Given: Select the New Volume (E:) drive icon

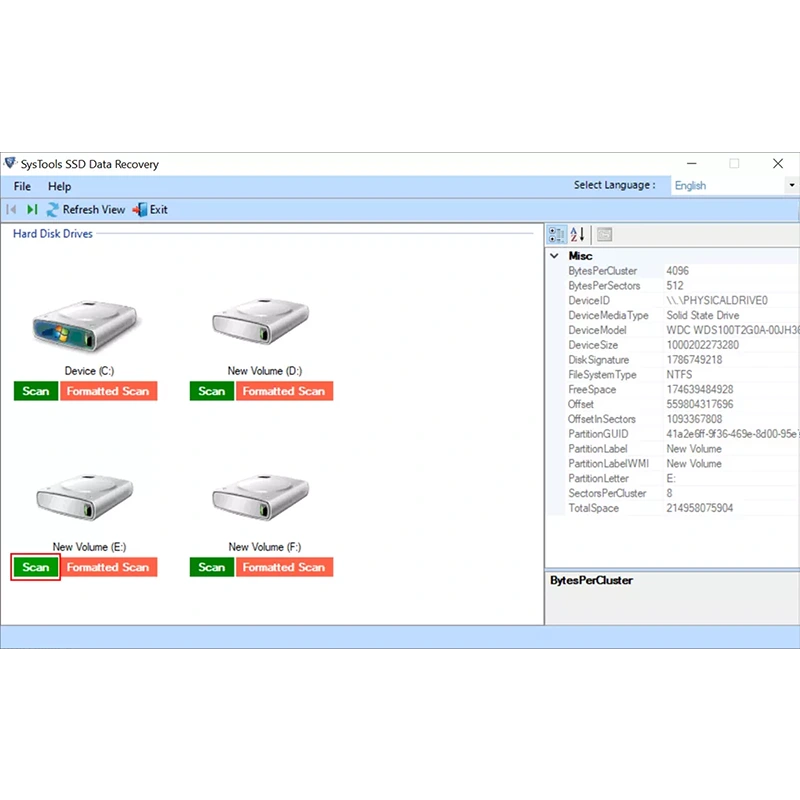Looking at the screenshot, I should (x=85, y=497).
